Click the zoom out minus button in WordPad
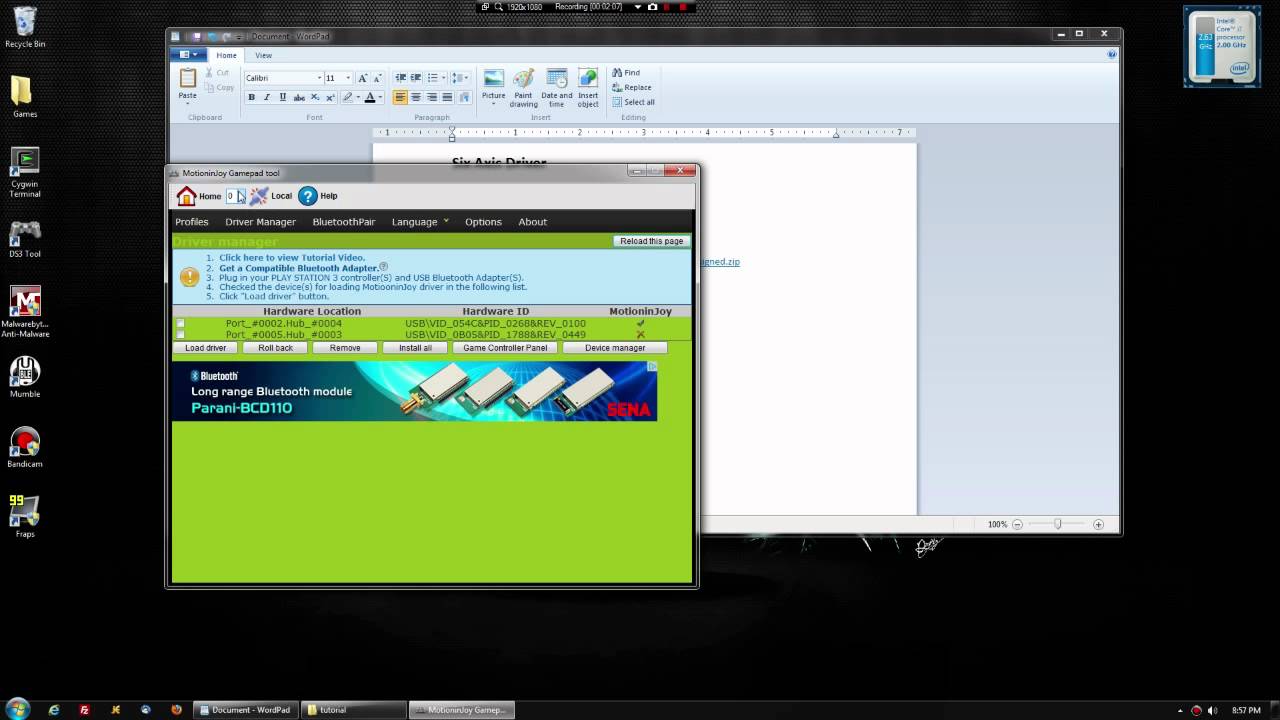This screenshot has height=720, width=1280. click(x=1017, y=524)
